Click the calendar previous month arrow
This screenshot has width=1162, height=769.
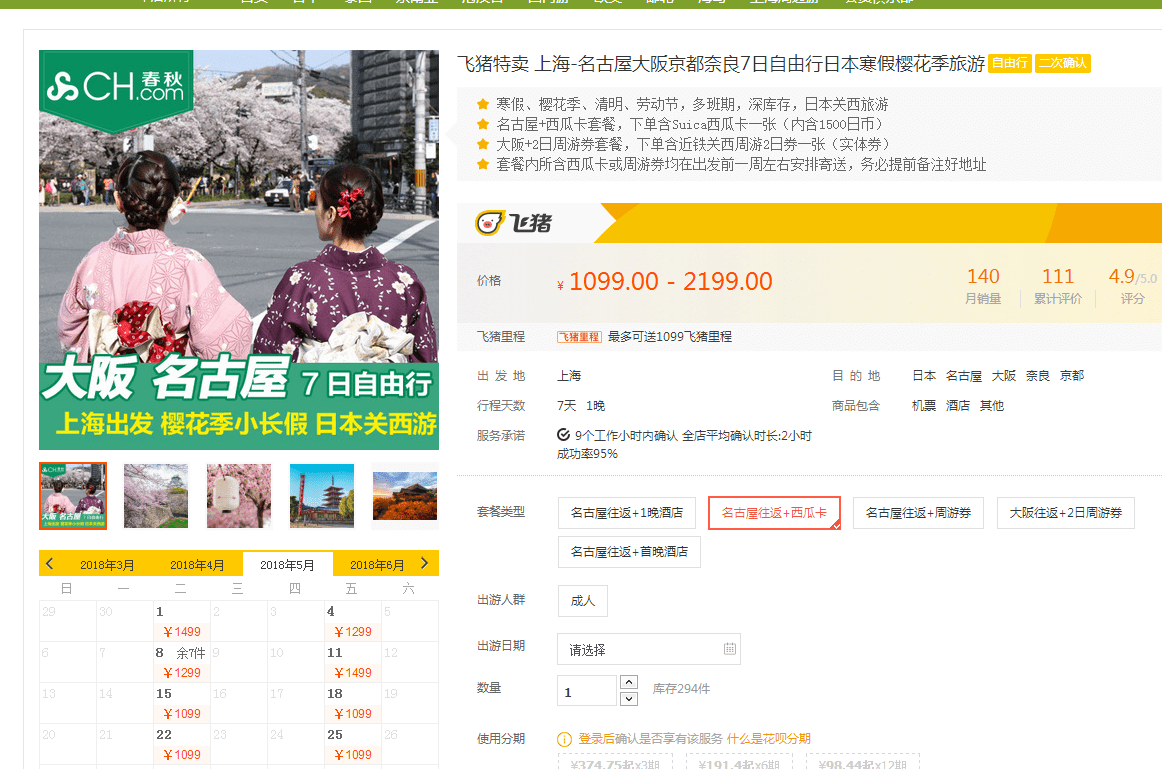pos(50,564)
